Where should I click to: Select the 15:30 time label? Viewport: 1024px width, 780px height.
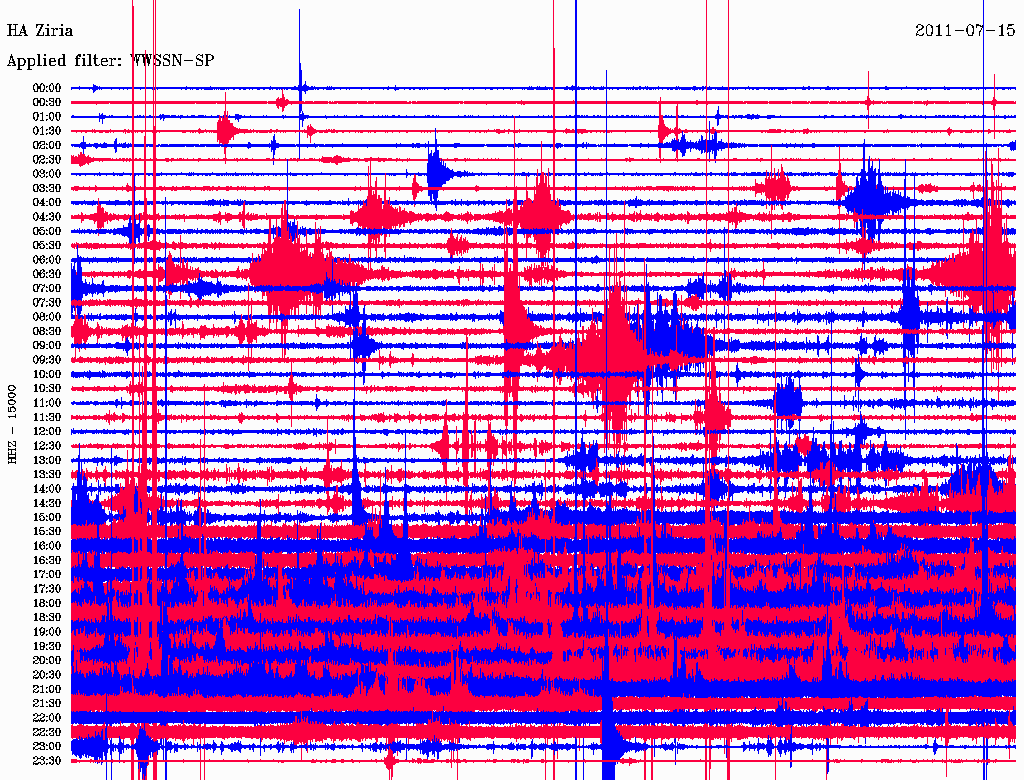(x=47, y=532)
